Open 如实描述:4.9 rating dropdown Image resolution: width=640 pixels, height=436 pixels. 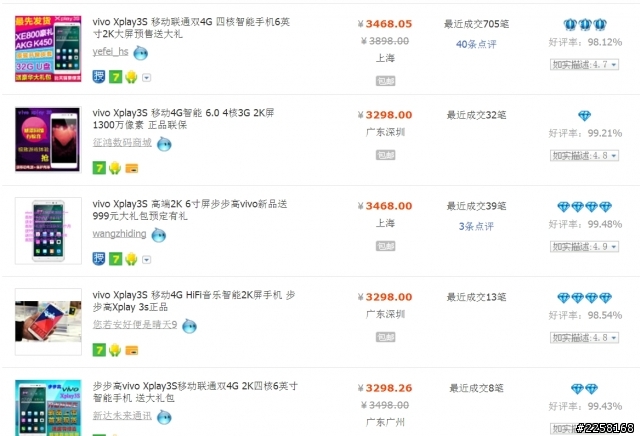click(584, 247)
